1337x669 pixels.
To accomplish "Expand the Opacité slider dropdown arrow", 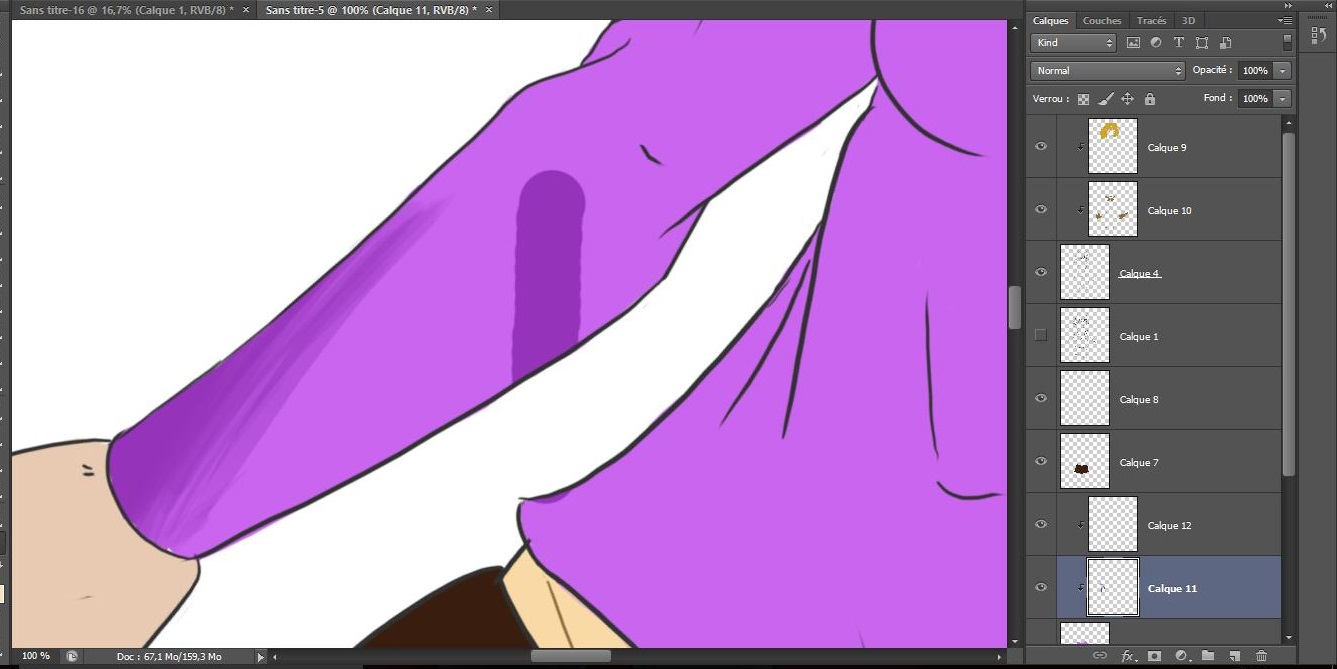I will [x=1282, y=71].
